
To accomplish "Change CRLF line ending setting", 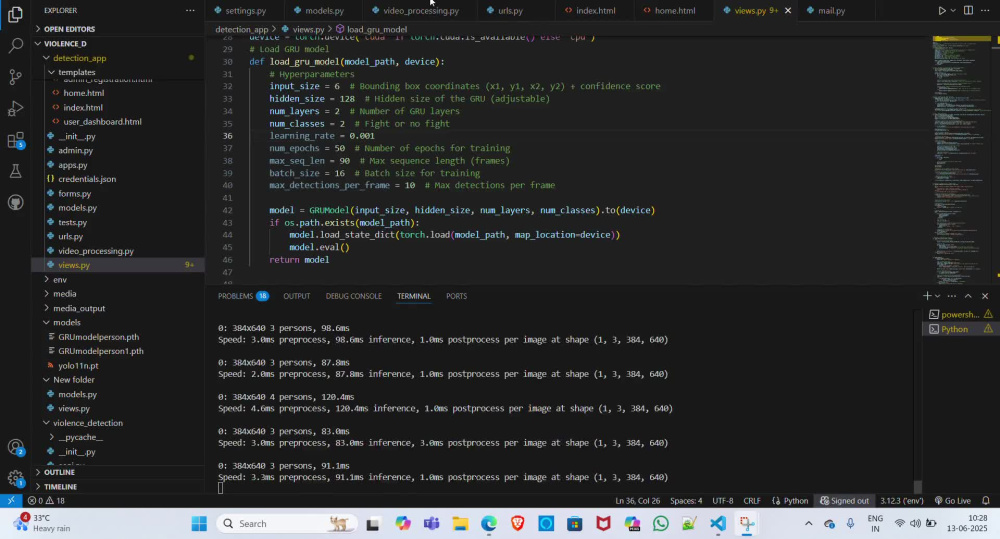I will (x=752, y=501).
